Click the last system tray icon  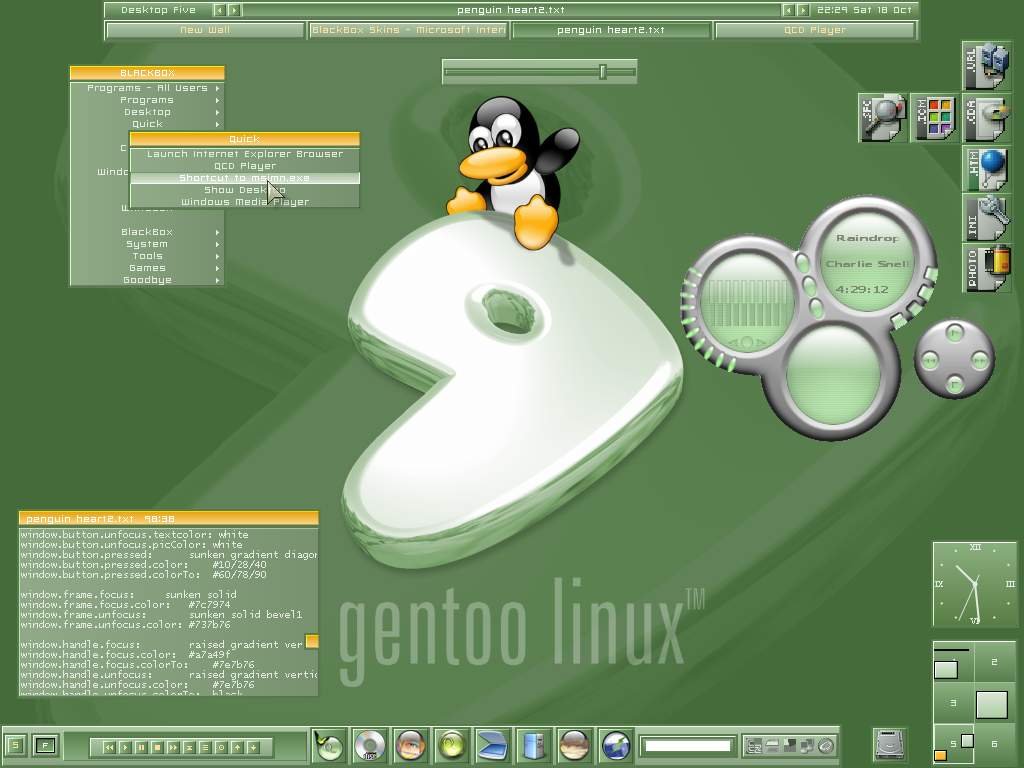coord(827,746)
